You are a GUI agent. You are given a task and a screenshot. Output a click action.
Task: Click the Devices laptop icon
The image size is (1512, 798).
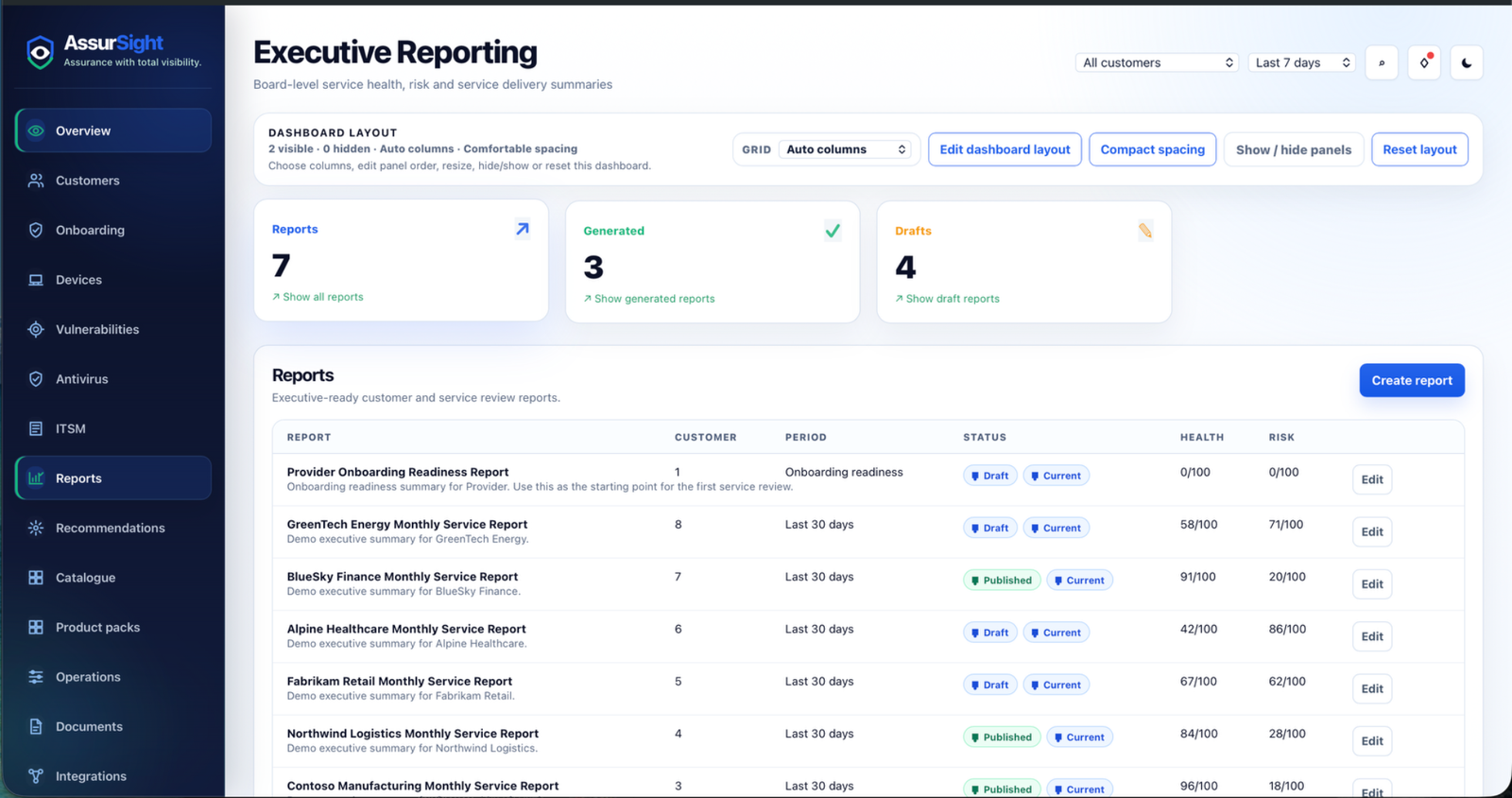click(36, 280)
